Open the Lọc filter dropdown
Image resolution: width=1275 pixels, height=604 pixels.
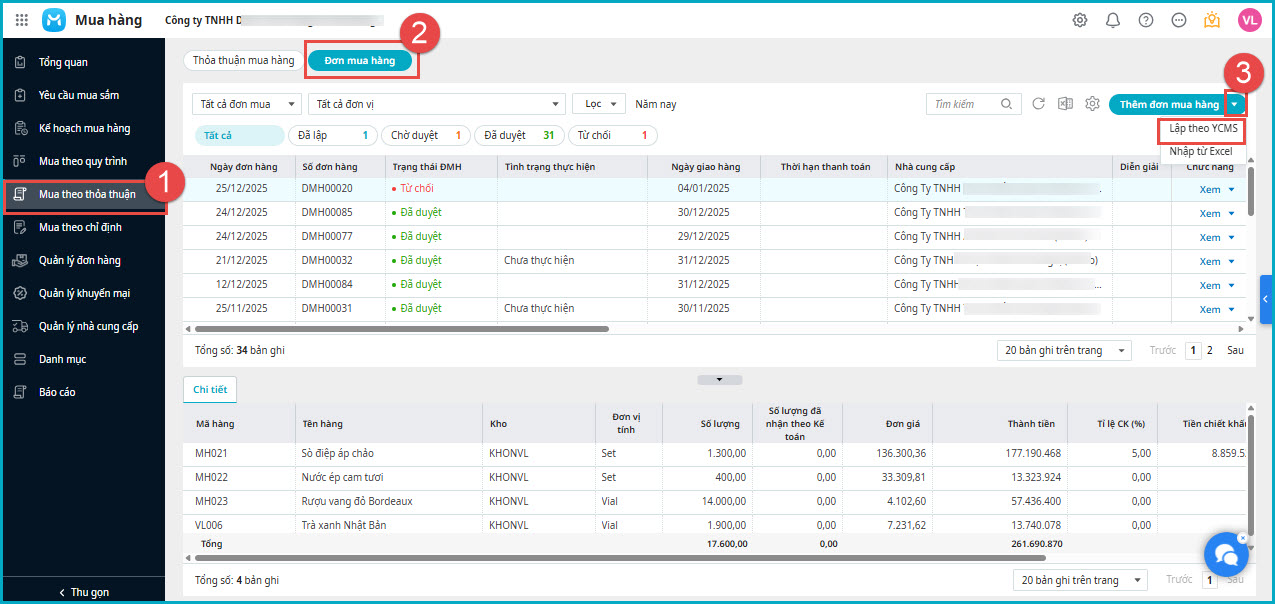pos(599,104)
